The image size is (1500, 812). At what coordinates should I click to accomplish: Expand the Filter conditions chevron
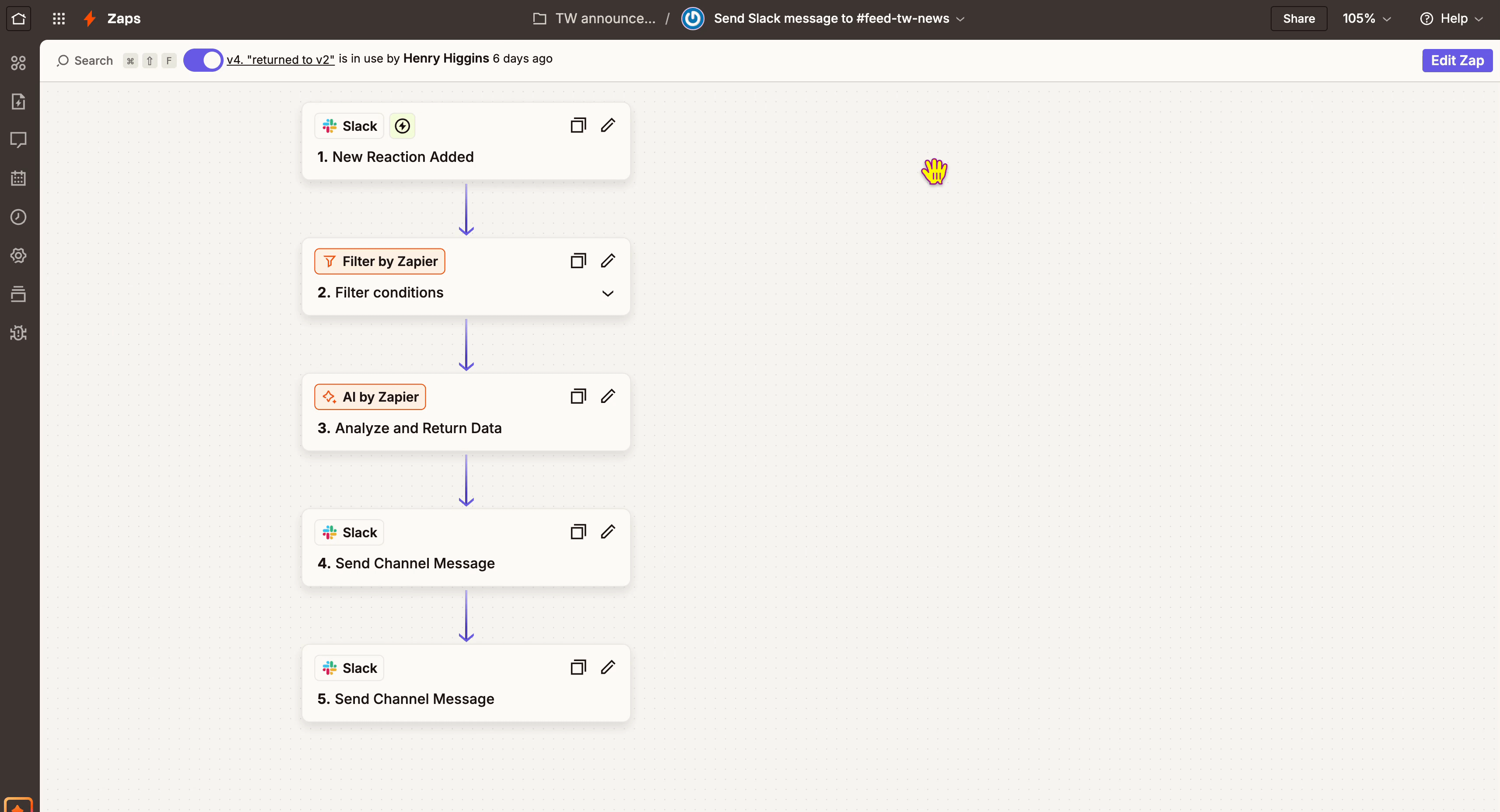tap(608, 294)
